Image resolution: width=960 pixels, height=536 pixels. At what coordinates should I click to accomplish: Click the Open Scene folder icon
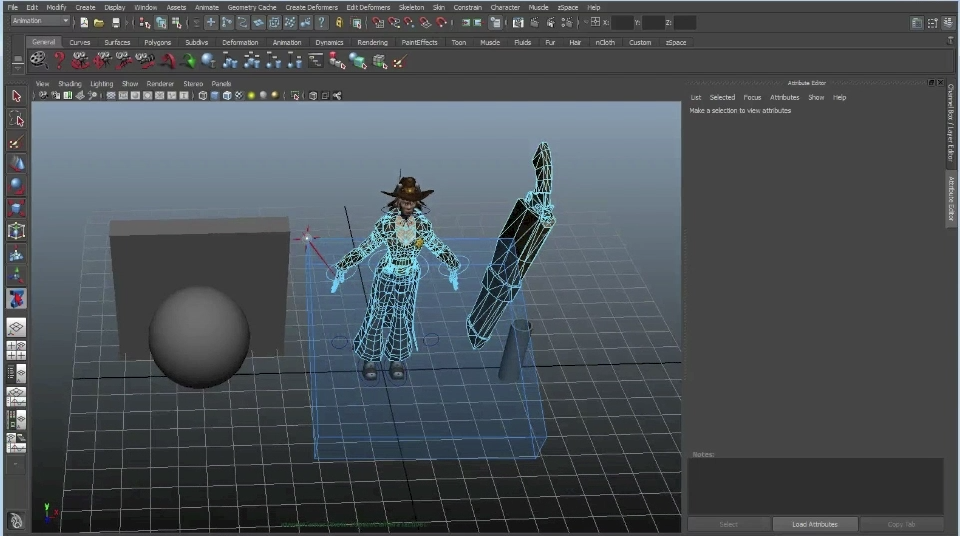[99, 23]
